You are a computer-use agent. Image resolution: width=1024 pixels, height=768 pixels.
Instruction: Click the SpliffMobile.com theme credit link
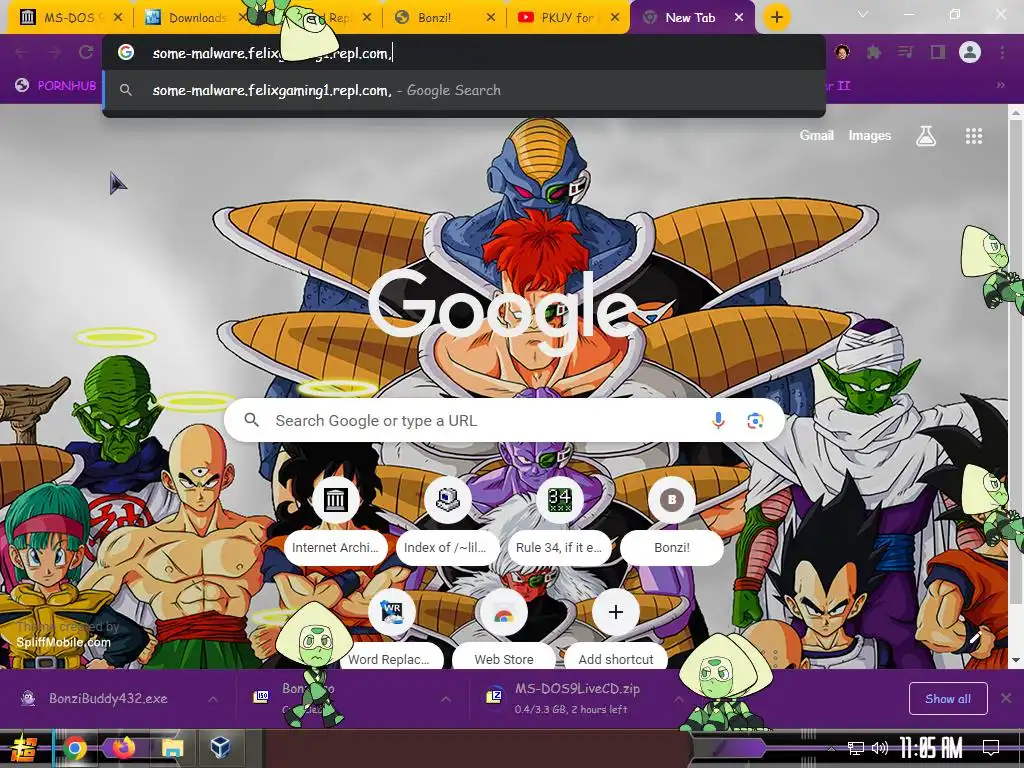tap(63, 642)
